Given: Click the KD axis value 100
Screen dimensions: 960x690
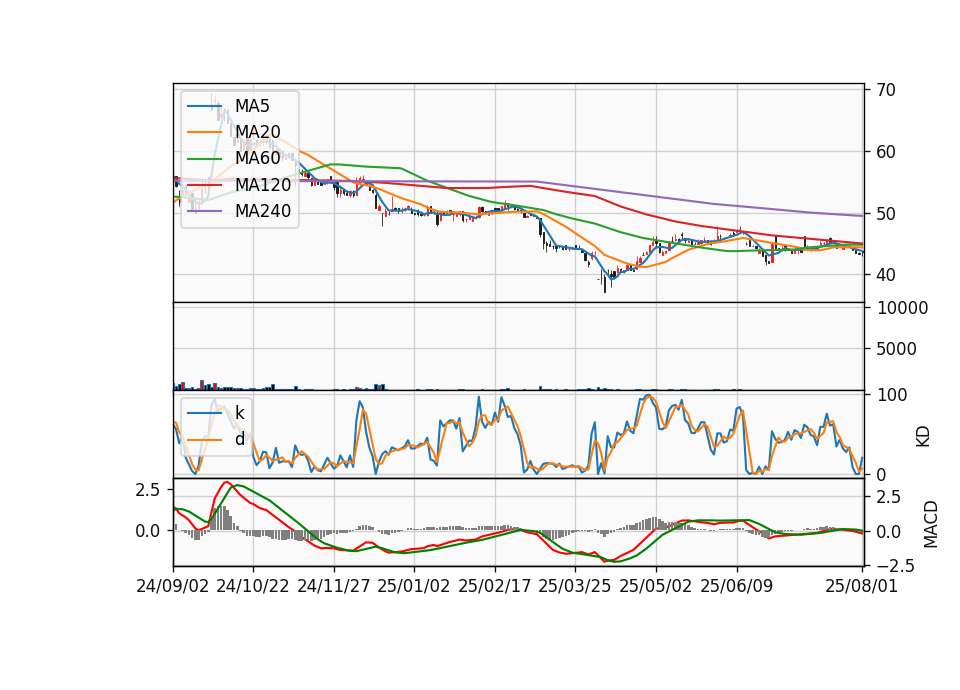Looking at the screenshot, I should (892, 395).
